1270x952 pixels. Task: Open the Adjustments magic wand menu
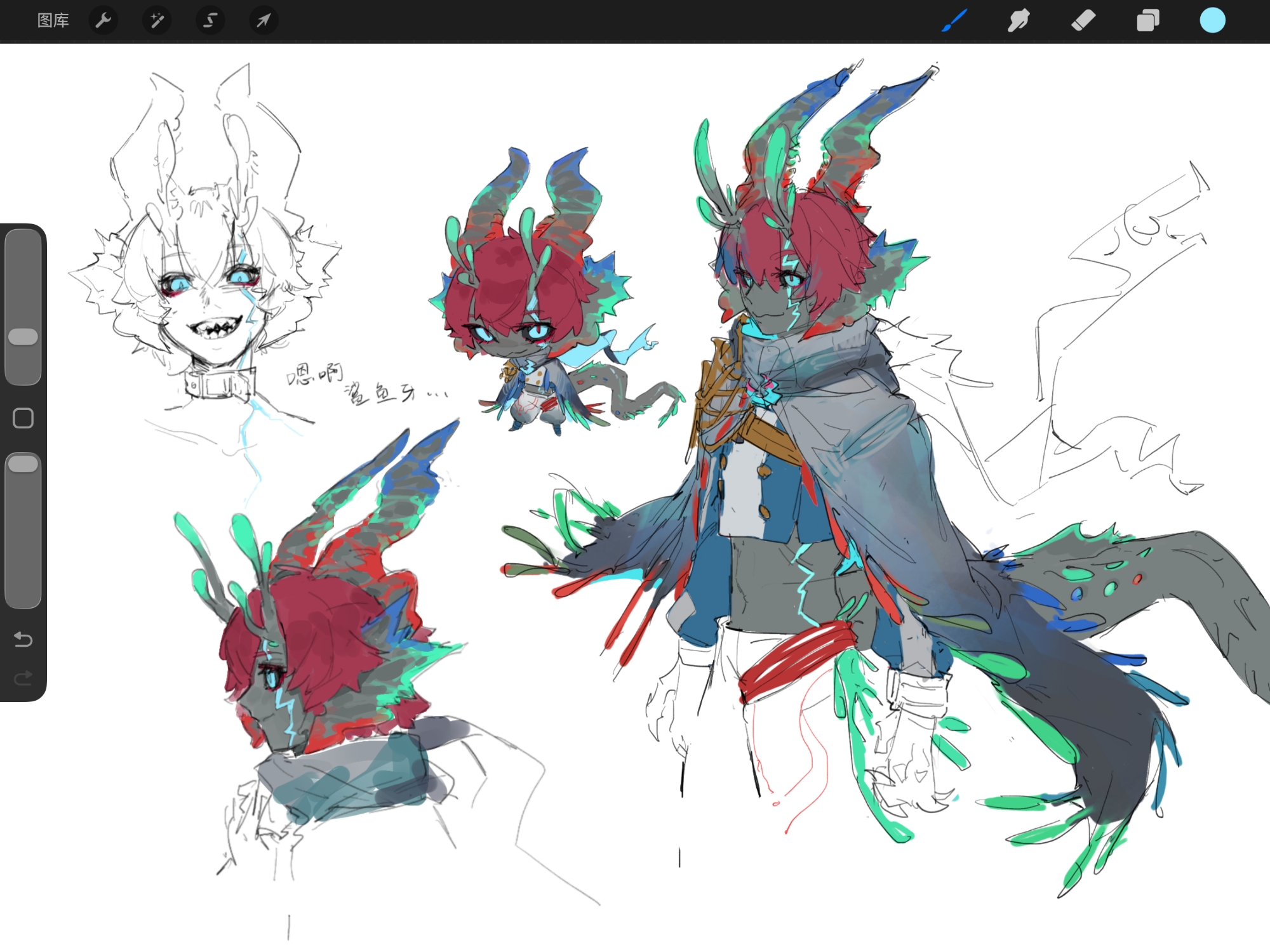point(156,21)
